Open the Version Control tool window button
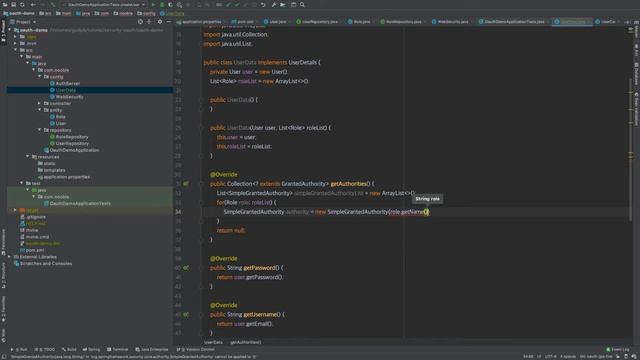Image resolution: width=640 pixels, height=360 pixels. (196, 349)
